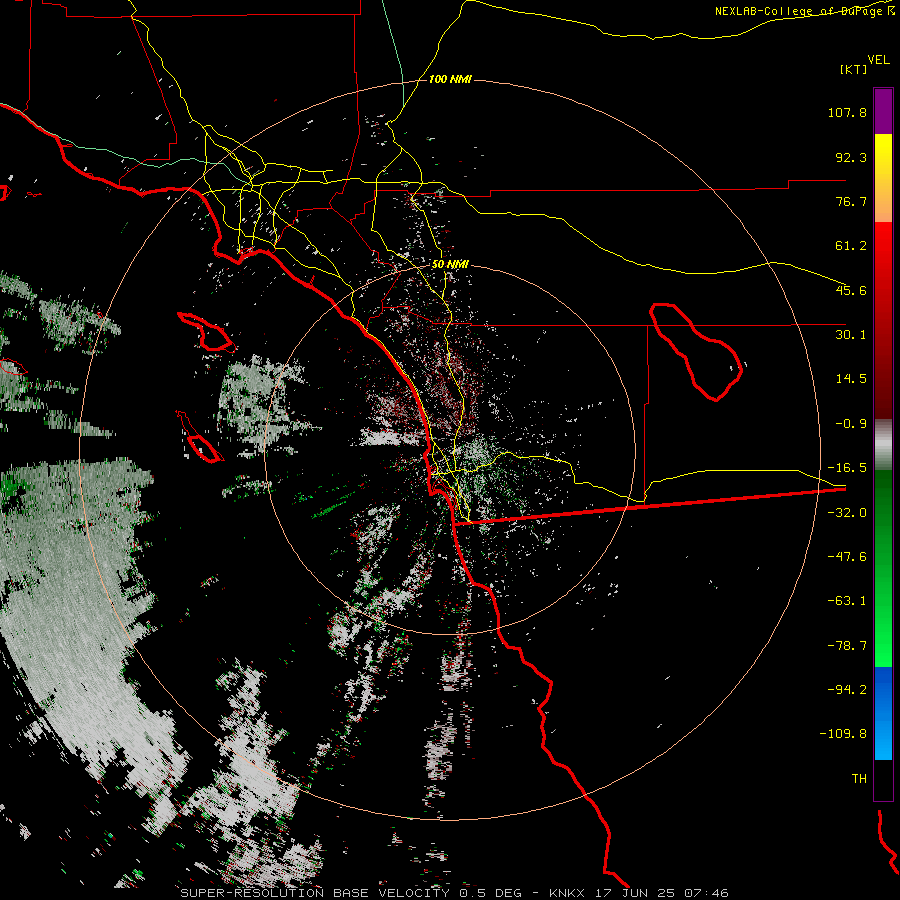Screen dimensions: 900x900
Task: Click the -109.8 velocity scale value
Action: coord(844,734)
